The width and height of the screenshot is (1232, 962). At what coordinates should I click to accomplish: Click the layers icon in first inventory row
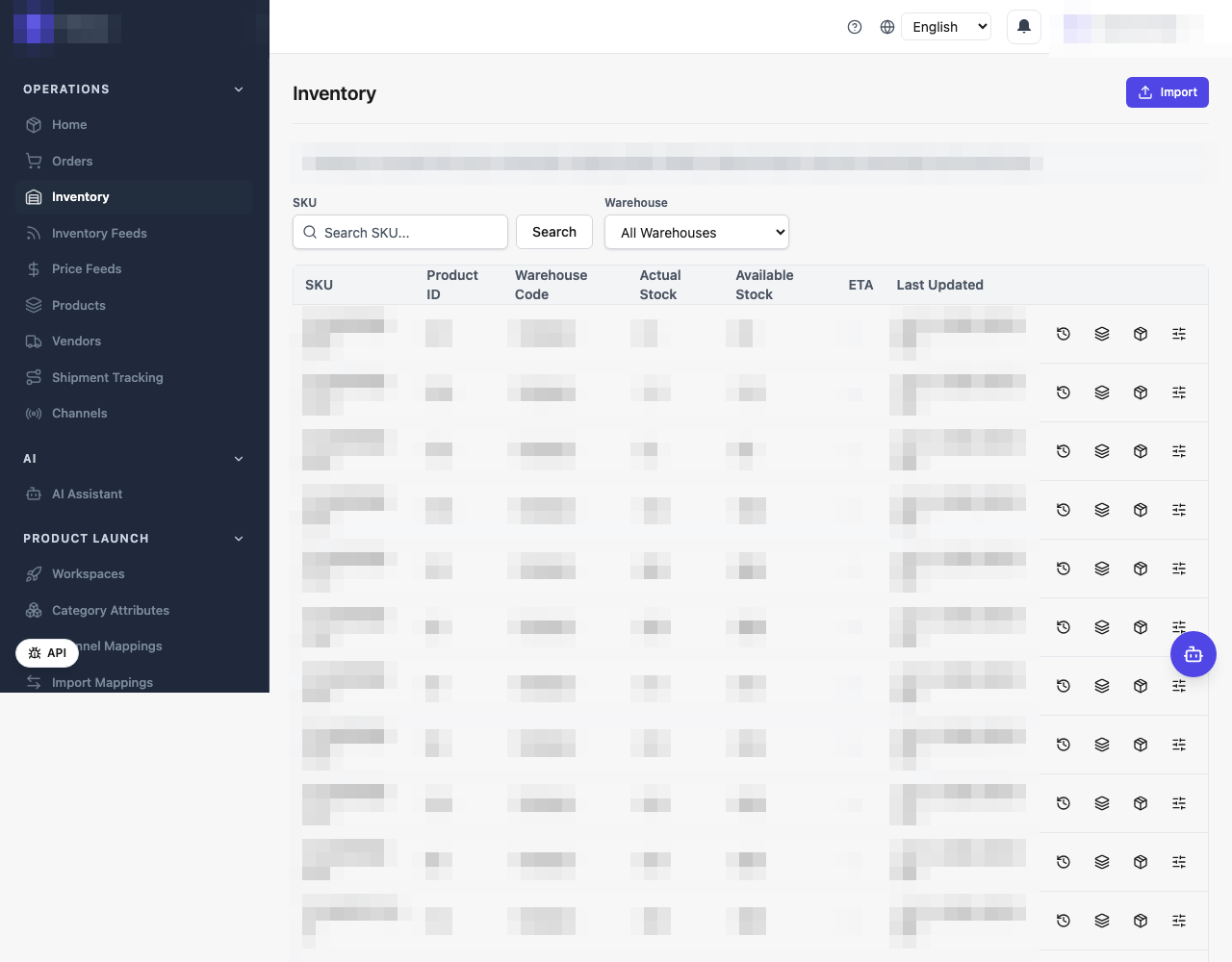[x=1102, y=334]
